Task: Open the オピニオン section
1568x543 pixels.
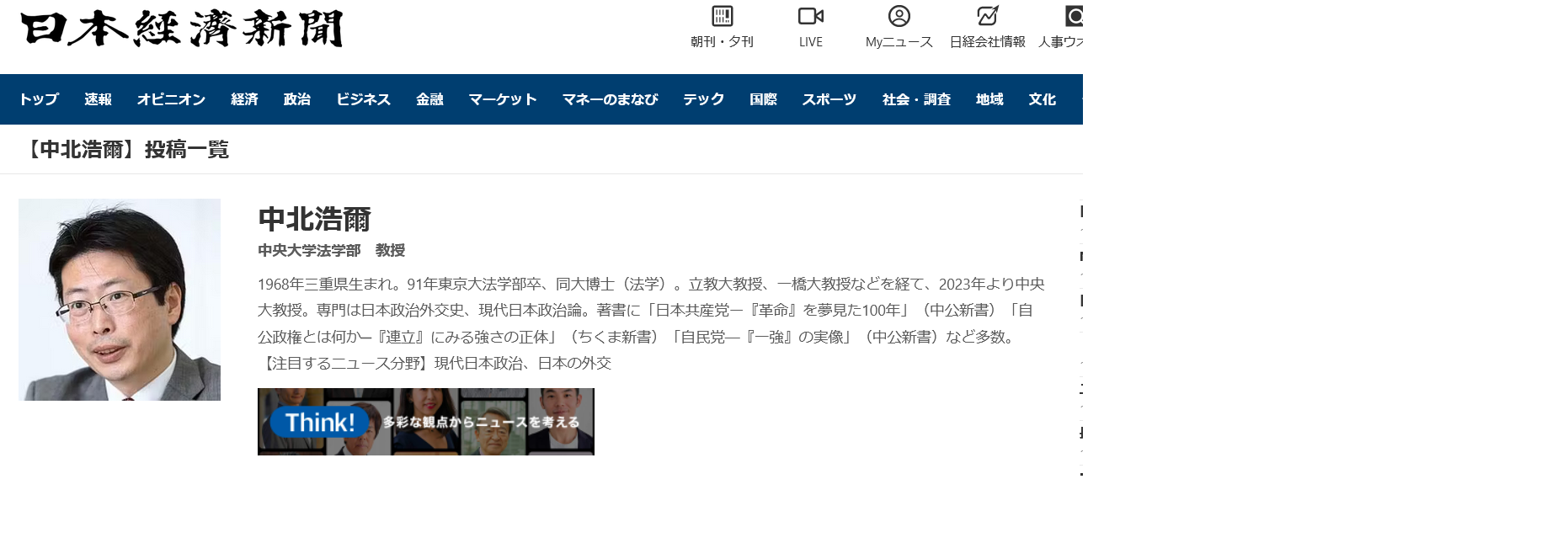Action: [171, 99]
